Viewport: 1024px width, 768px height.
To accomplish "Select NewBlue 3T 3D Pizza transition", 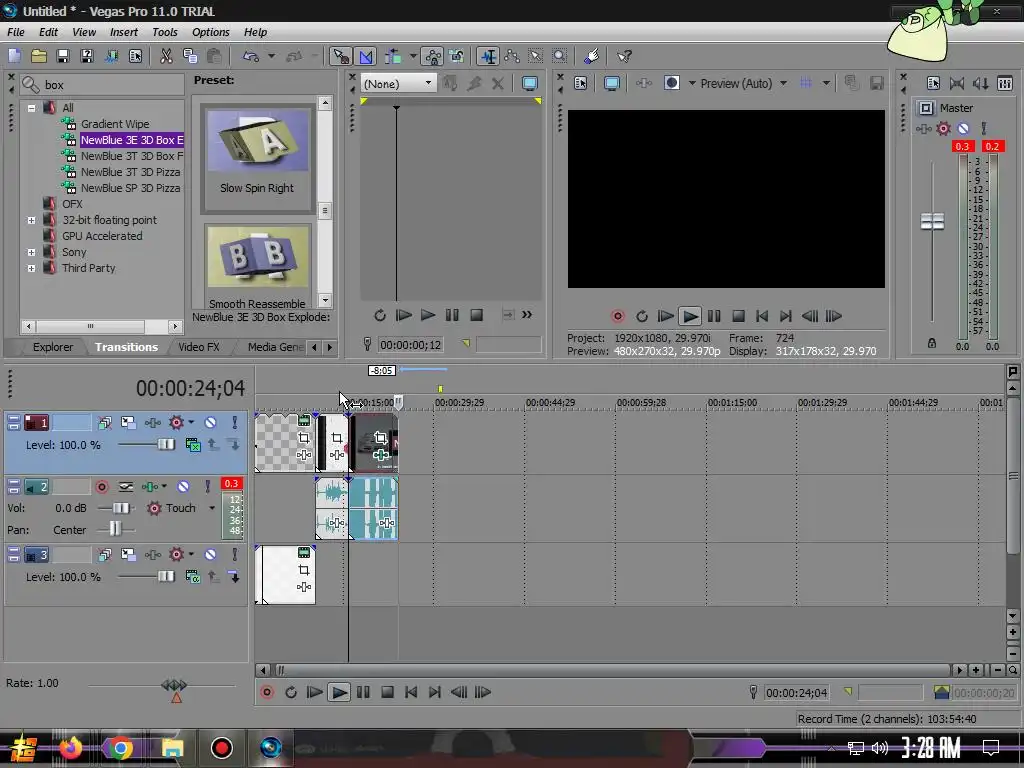I will click(131, 172).
